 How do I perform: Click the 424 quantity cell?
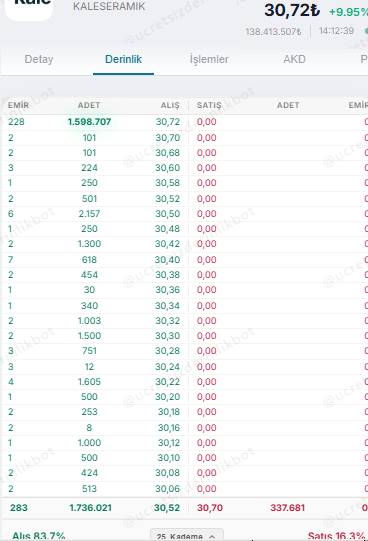click(89, 472)
